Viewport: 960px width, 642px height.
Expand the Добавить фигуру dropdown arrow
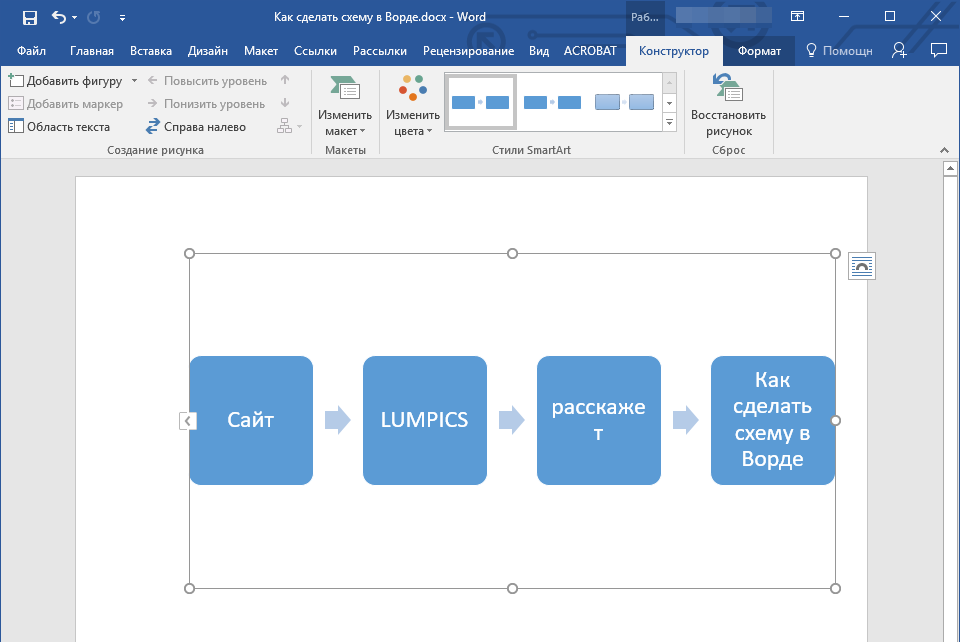134,81
